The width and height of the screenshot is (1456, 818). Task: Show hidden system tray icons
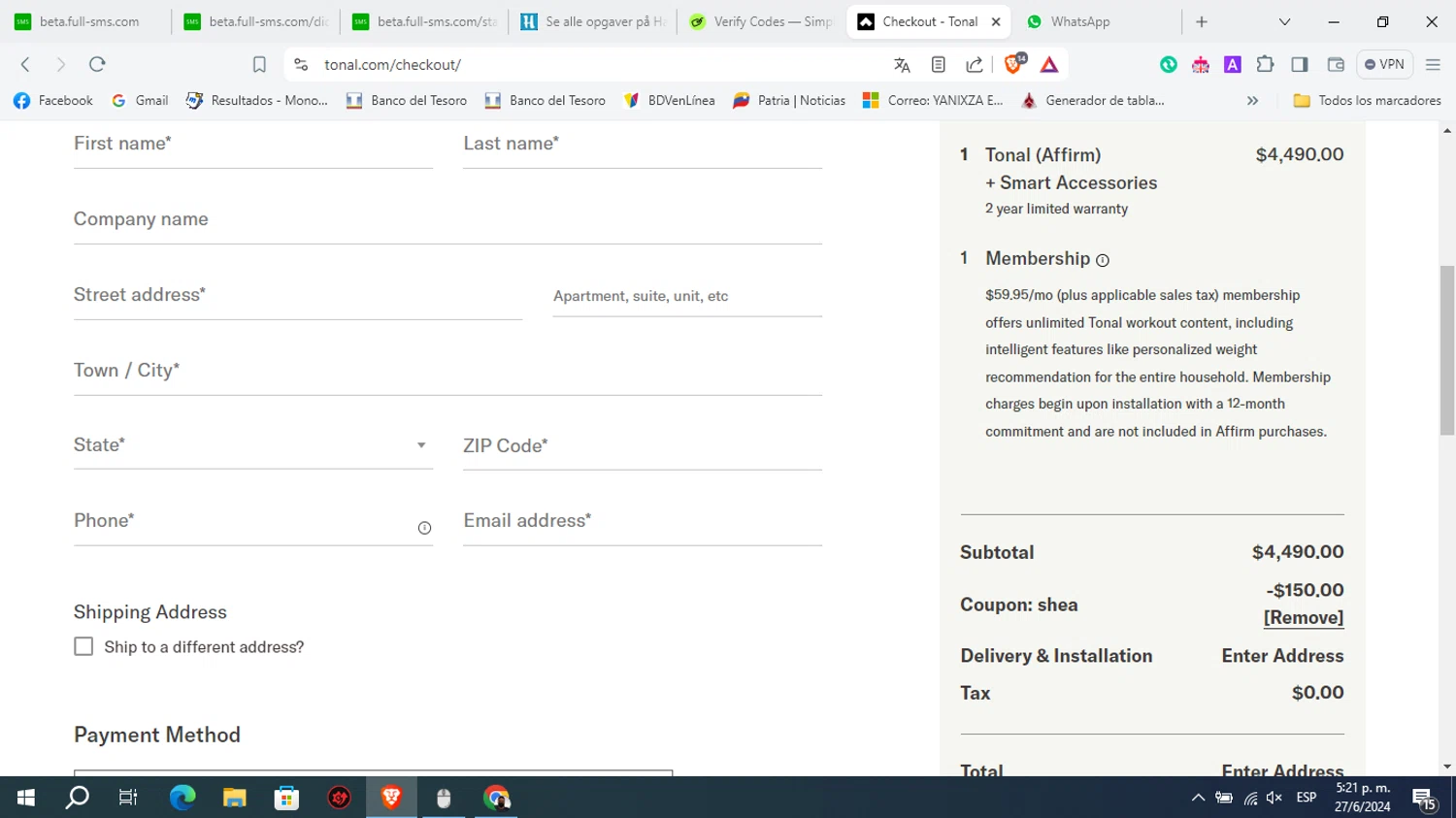1198,798
